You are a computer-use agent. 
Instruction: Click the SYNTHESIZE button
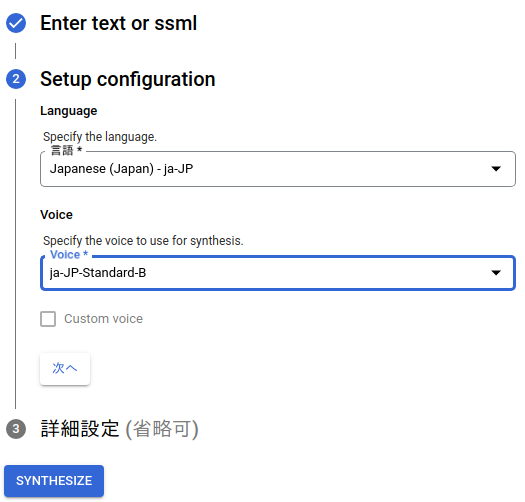click(x=54, y=481)
